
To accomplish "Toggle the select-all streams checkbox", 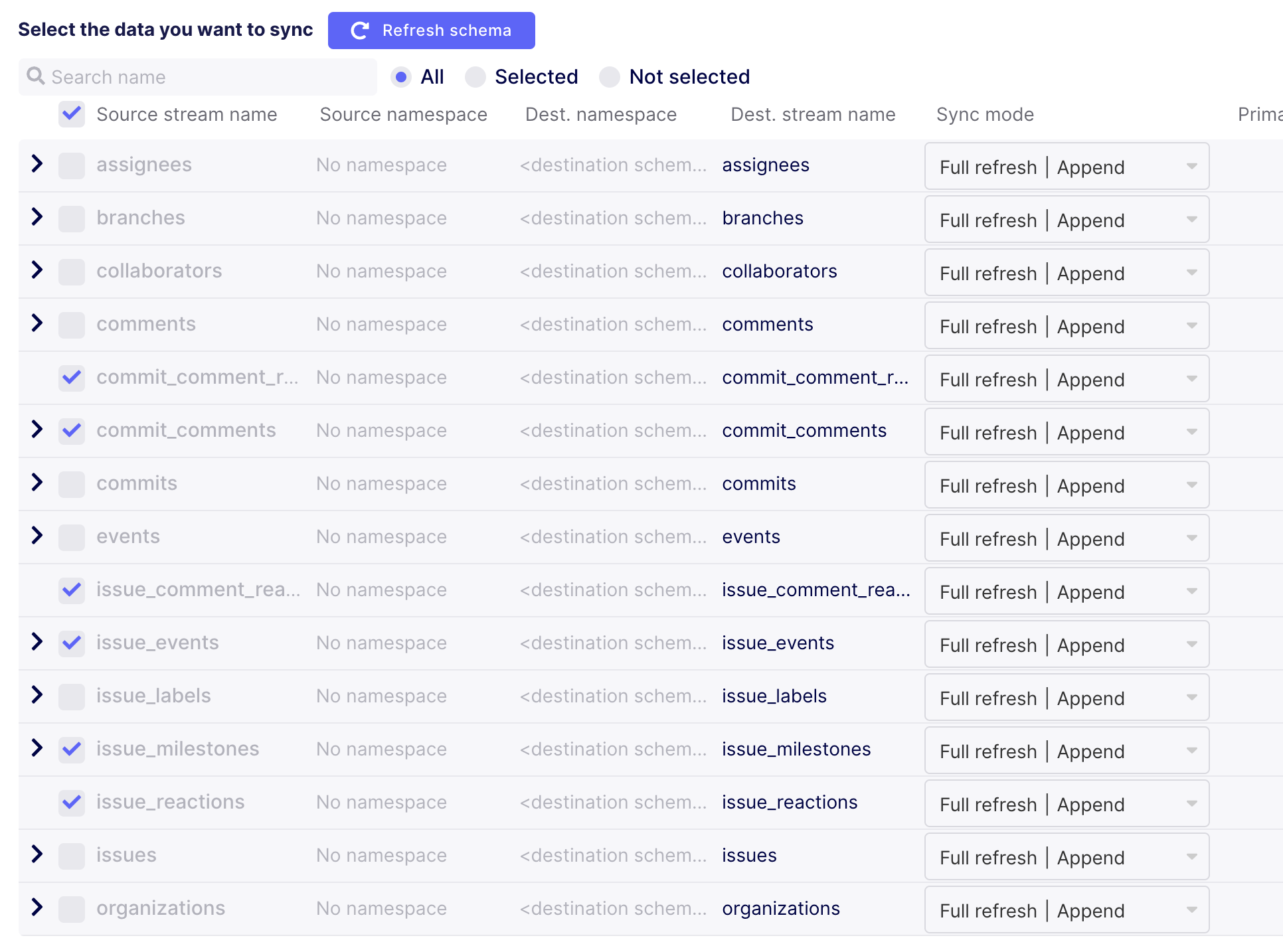I will pyautogui.click(x=71, y=114).
